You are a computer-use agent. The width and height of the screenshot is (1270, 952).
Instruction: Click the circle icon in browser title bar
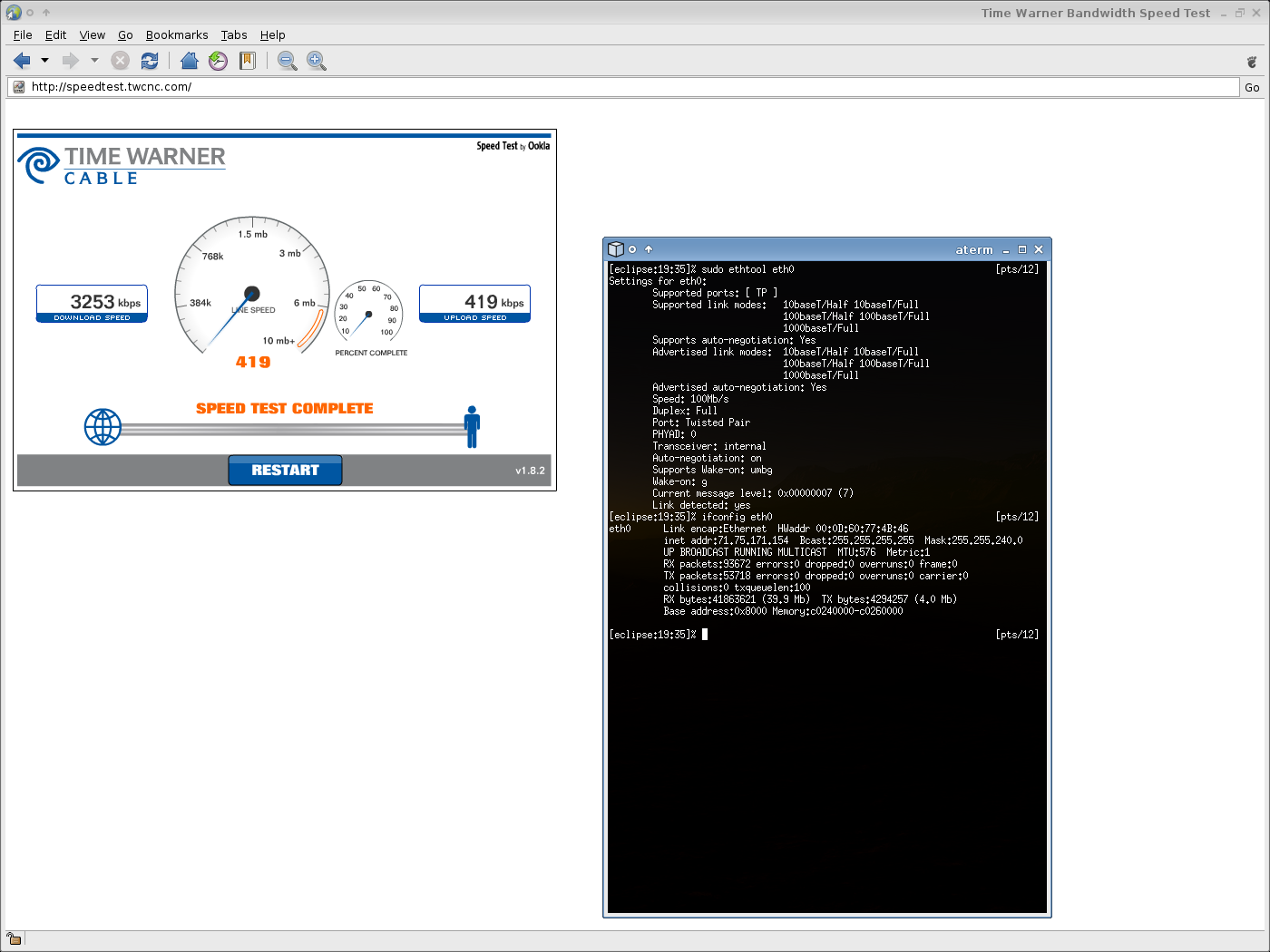[x=30, y=13]
